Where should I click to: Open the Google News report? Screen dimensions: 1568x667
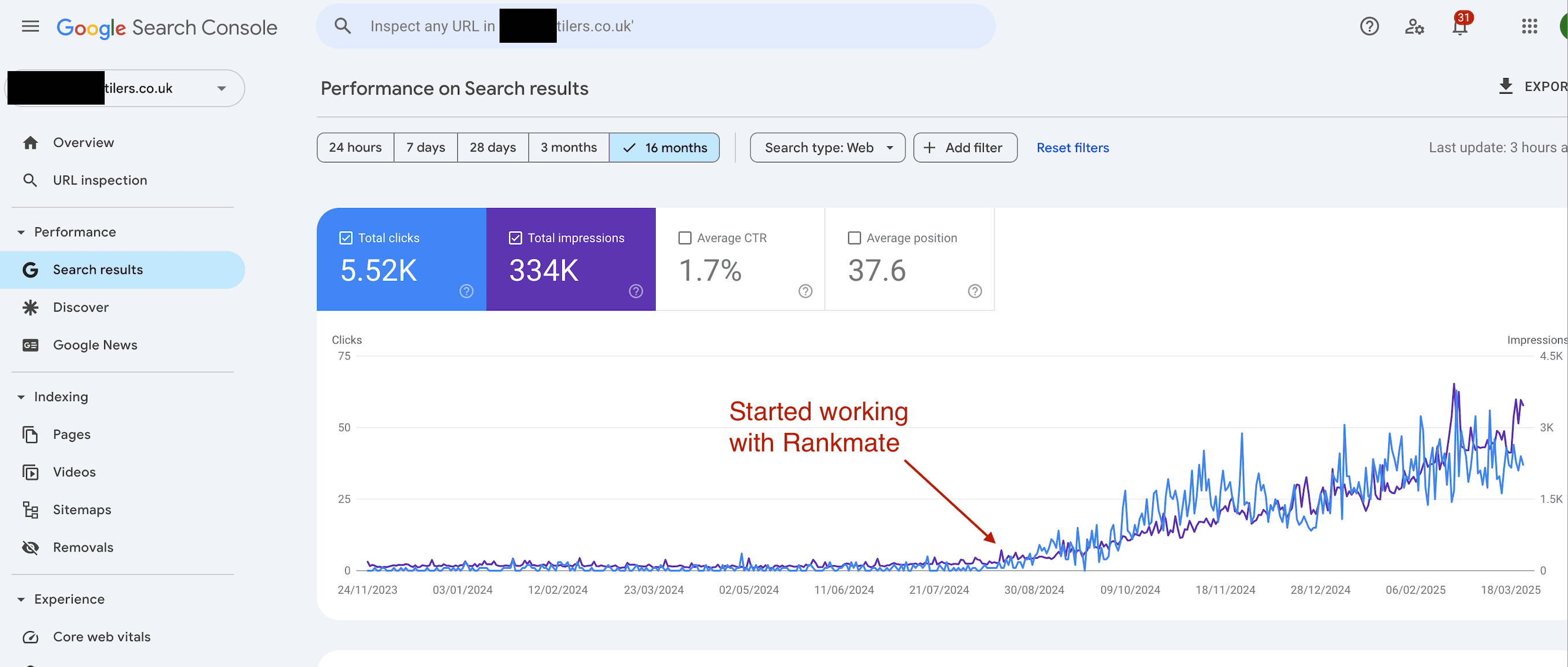(x=95, y=344)
